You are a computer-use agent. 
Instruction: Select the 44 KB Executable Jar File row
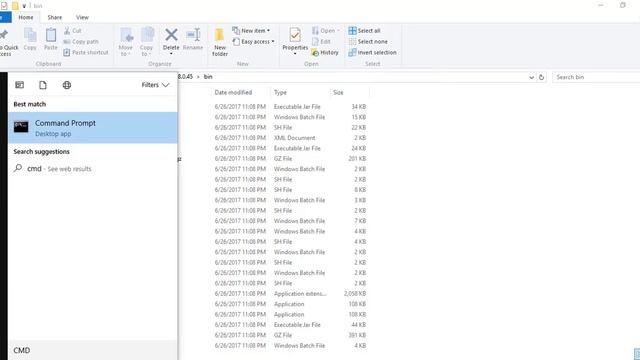pos(290,325)
